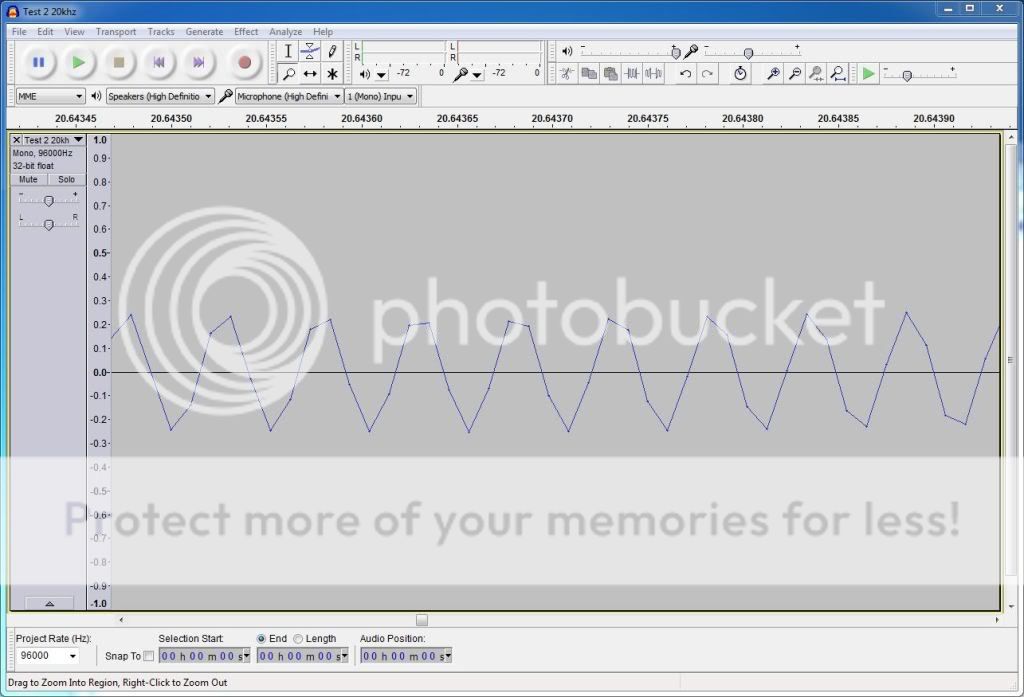Select the Length radio button
The image size is (1024, 697).
(x=298, y=639)
